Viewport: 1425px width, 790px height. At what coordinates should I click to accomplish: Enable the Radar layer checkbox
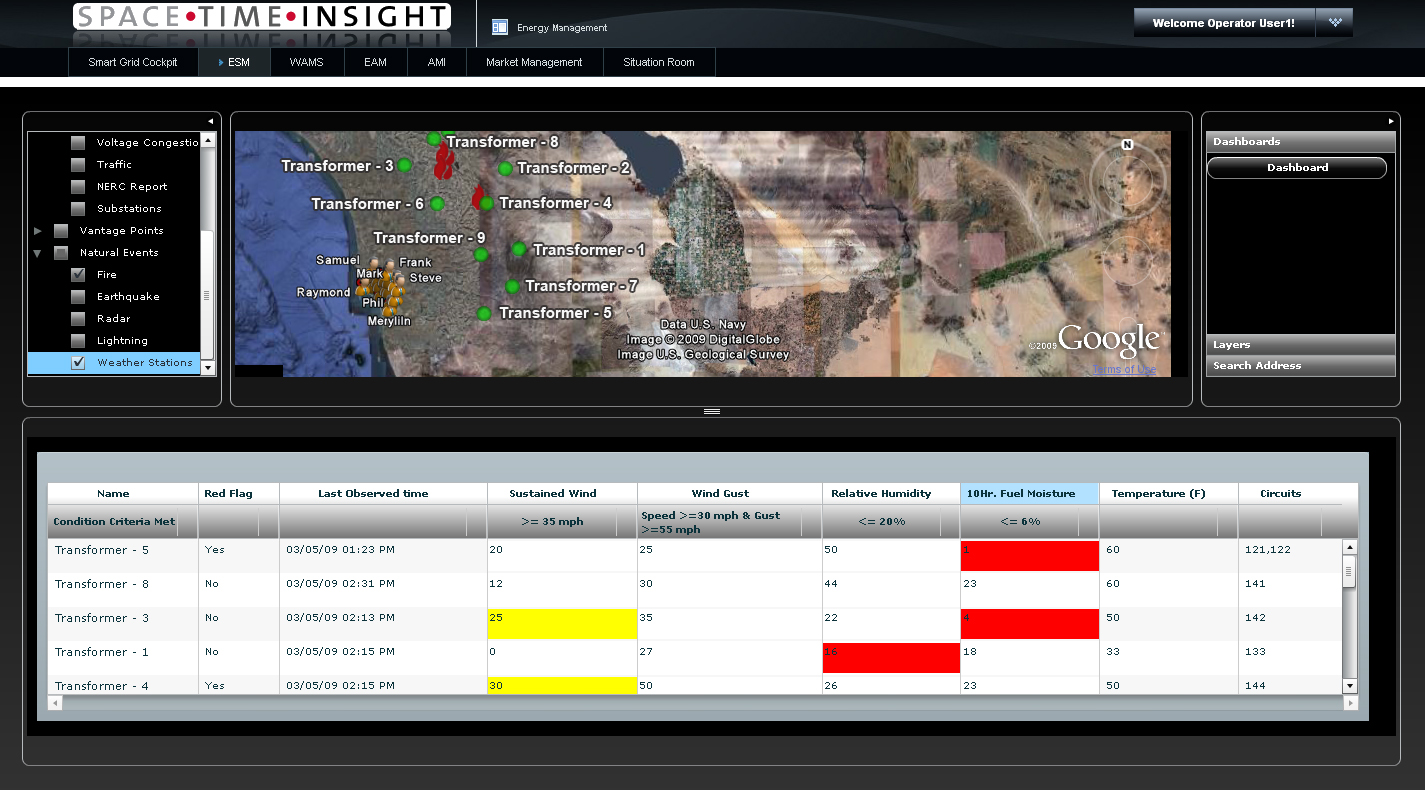tap(78, 319)
